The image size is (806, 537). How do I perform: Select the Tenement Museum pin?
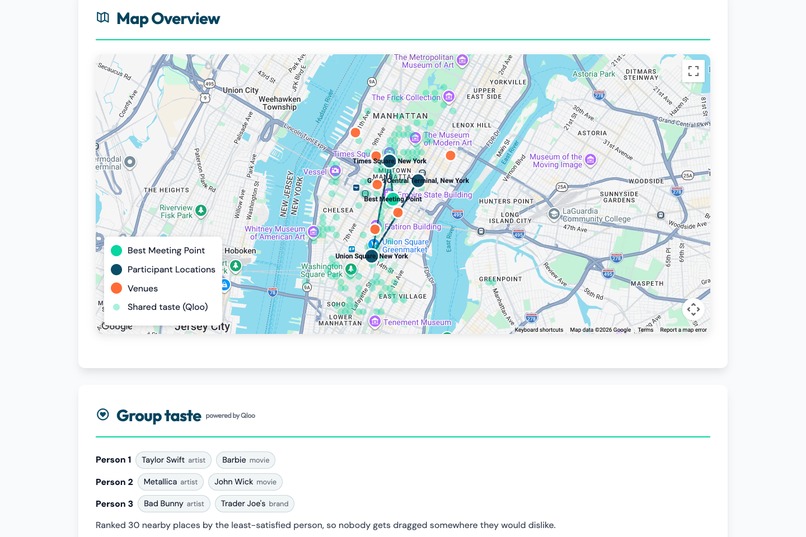pyautogui.click(x=375, y=322)
